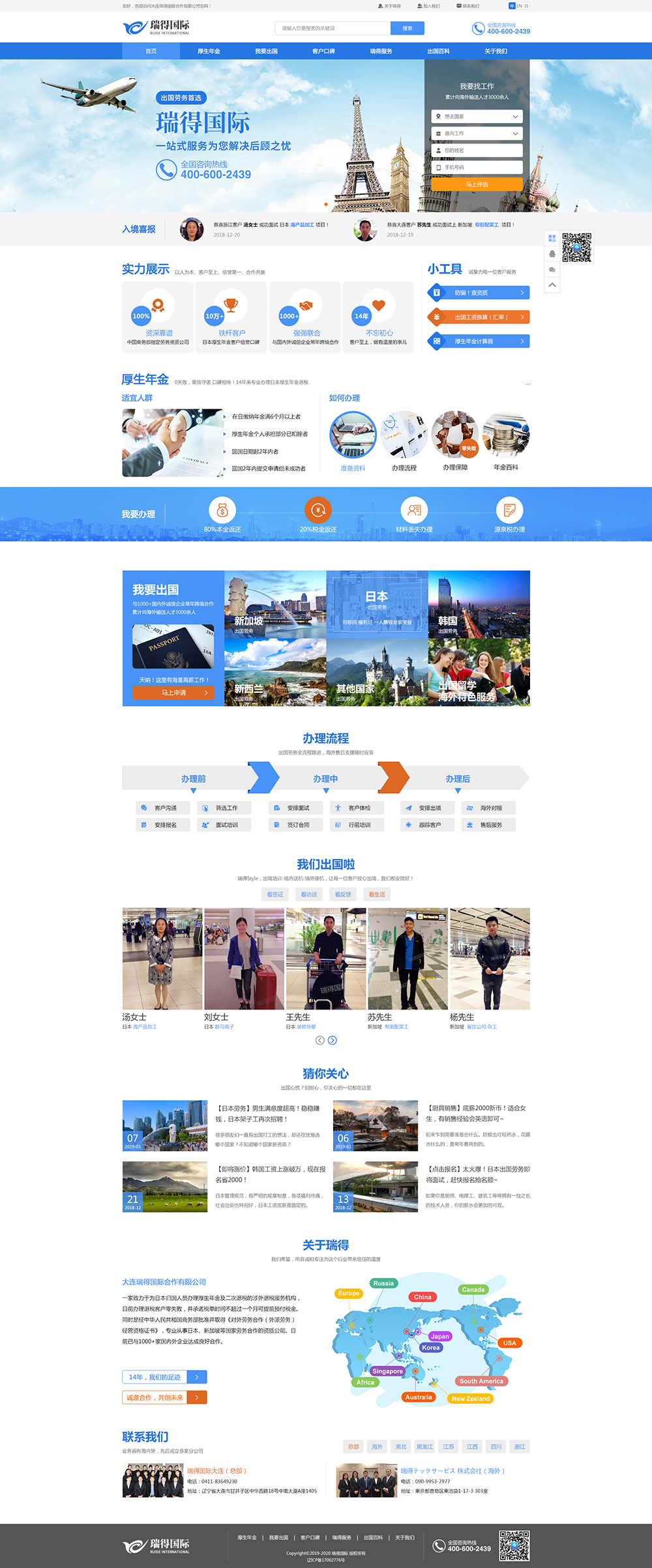The width and height of the screenshot is (652, 1568).
Task: Click the QQ chat sidebar icon
Action: [x=552, y=254]
